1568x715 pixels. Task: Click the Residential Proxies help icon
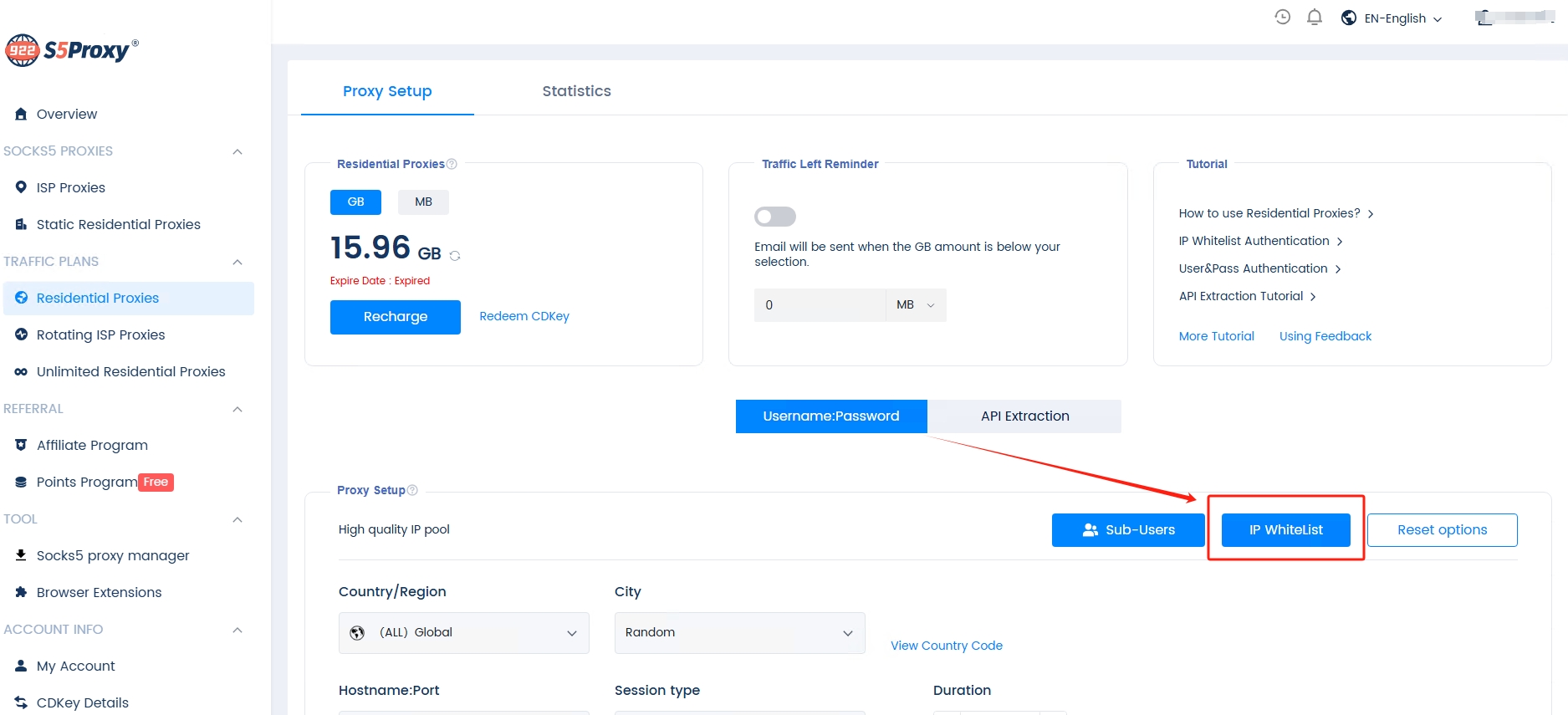pos(452,164)
